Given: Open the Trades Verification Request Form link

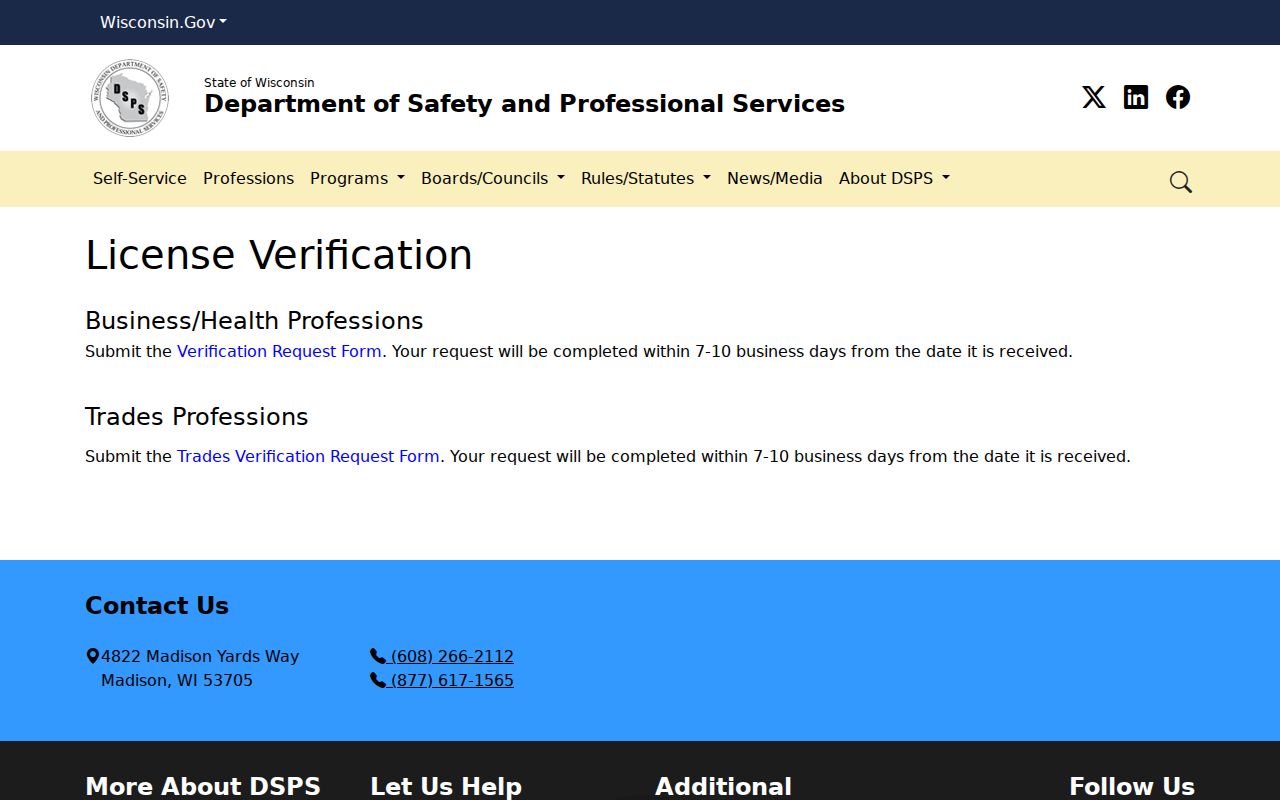Looking at the screenshot, I should pyautogui.click(x=308, y=456).
